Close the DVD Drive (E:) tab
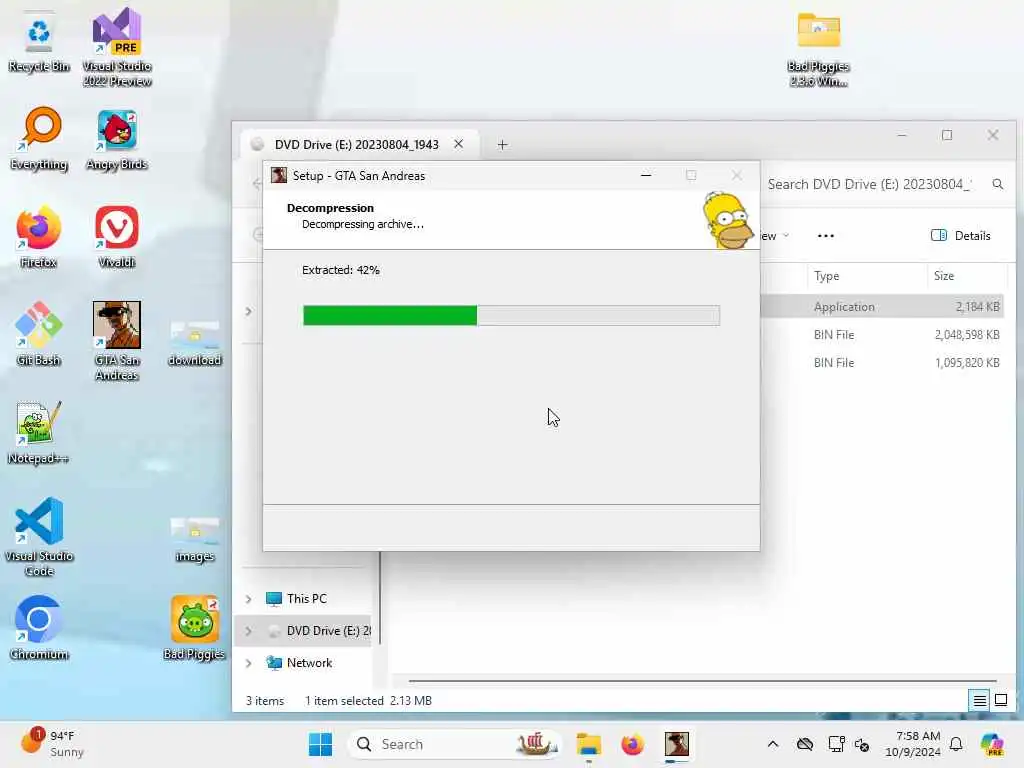 [458, 144]
